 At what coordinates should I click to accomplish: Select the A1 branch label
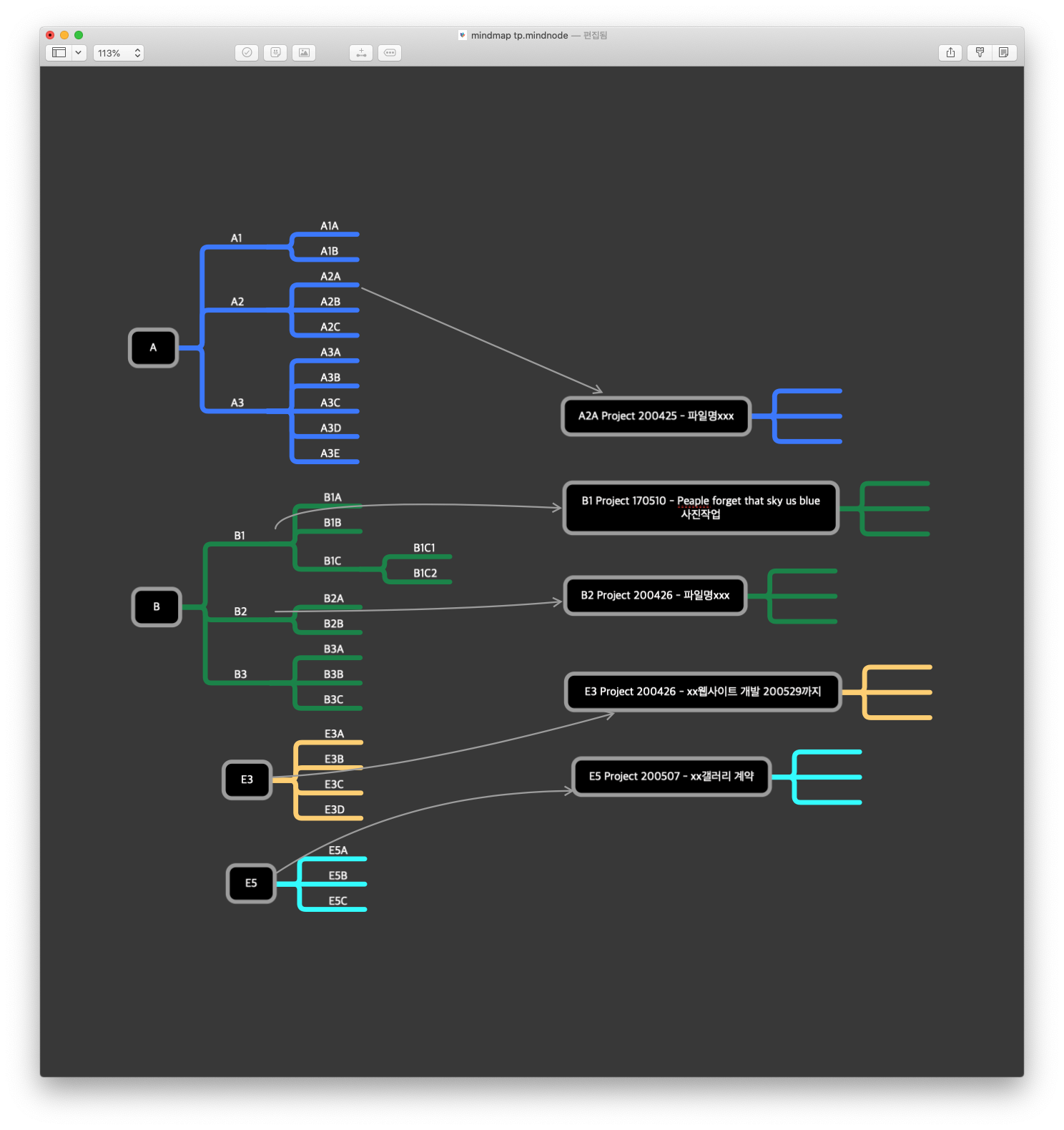pyautogui.click(x=237, y=238)
